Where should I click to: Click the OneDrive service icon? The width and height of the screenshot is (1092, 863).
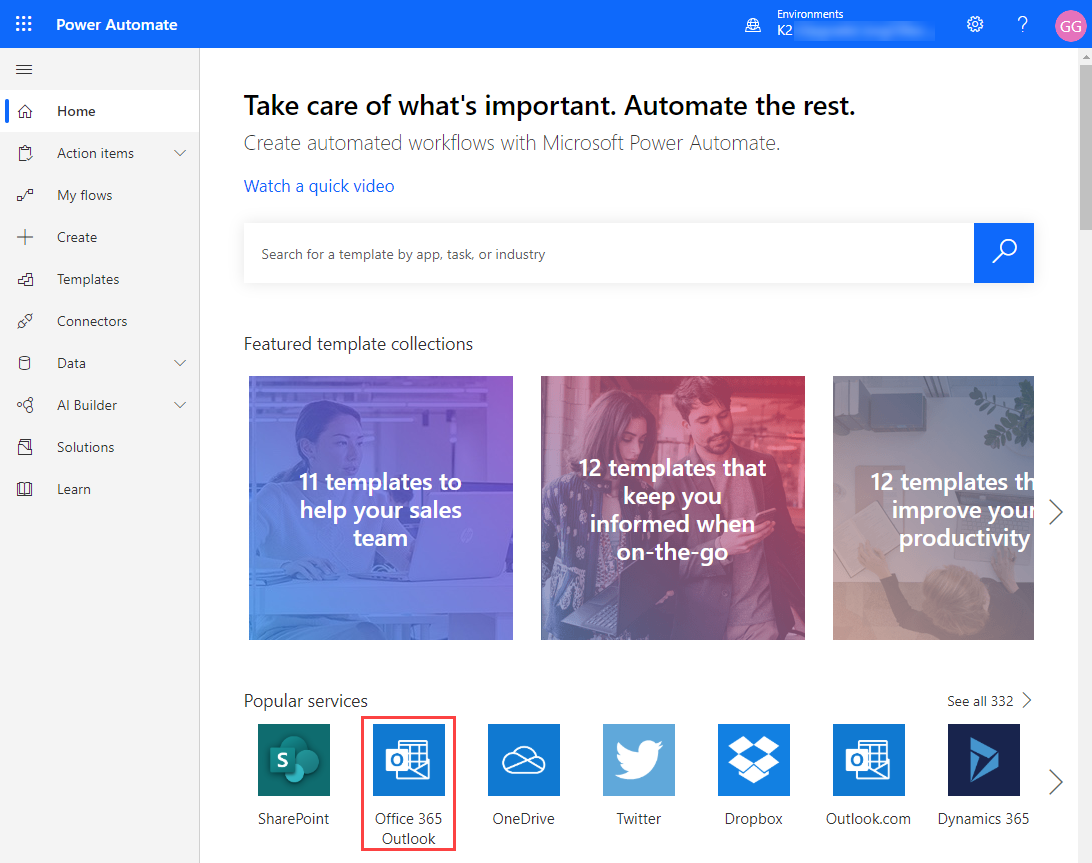point(523,760)
